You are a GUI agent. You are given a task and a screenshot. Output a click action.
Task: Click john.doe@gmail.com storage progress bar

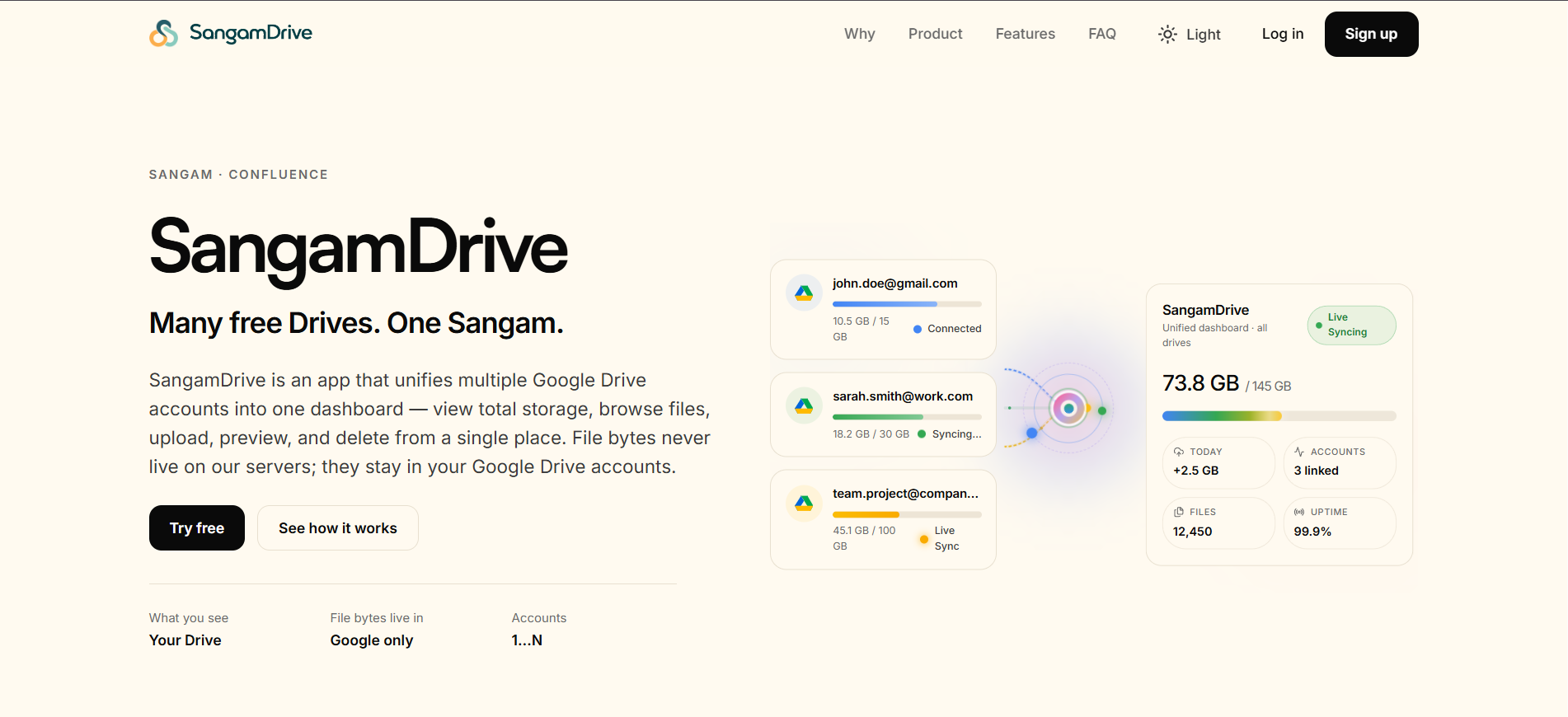(x=907, y=304)
